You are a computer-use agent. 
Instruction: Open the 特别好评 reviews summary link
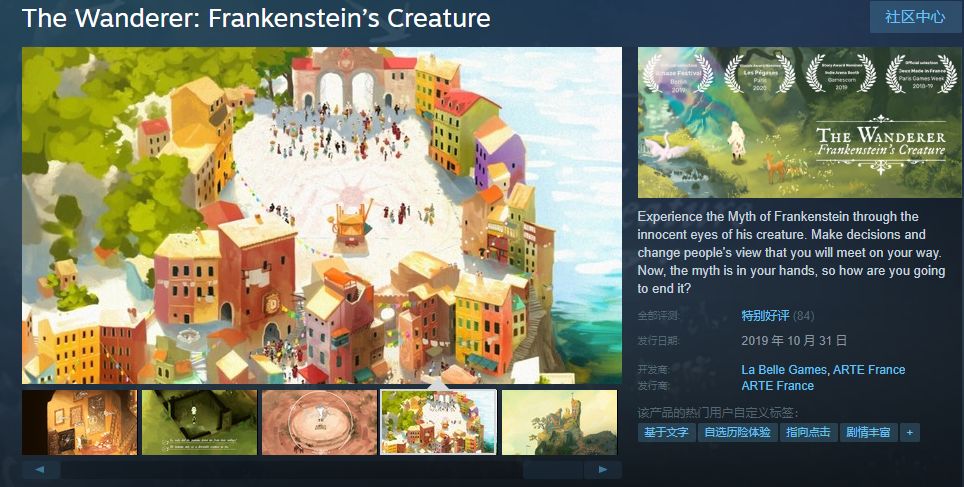click(765, 316)
